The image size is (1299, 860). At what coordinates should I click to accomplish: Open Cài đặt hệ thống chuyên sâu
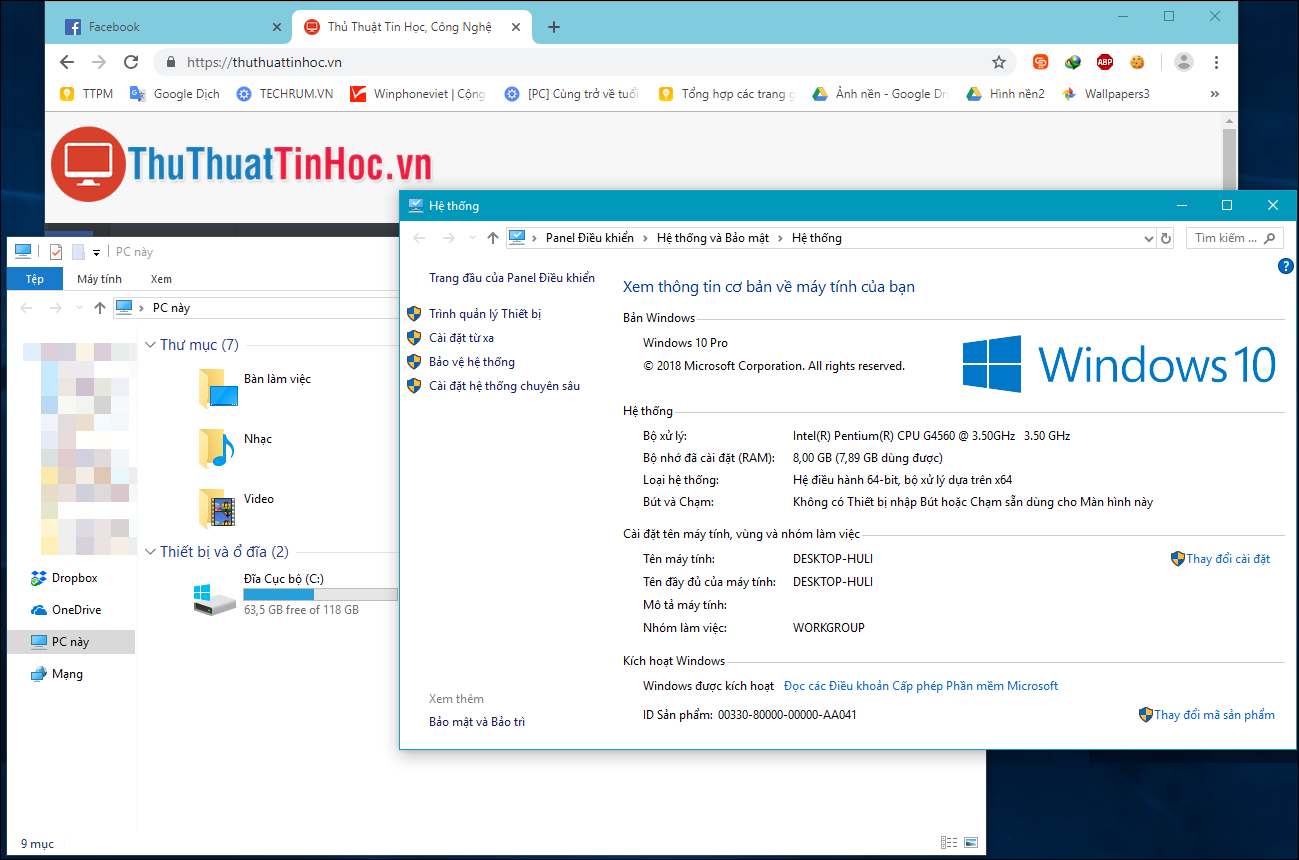click(504, 386)
